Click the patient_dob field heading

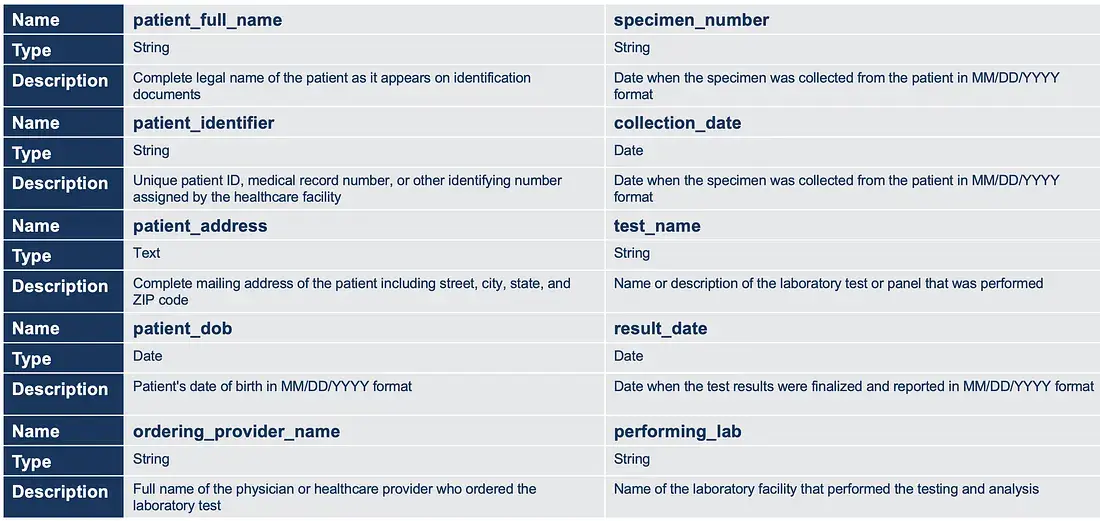tap(182, 328)
